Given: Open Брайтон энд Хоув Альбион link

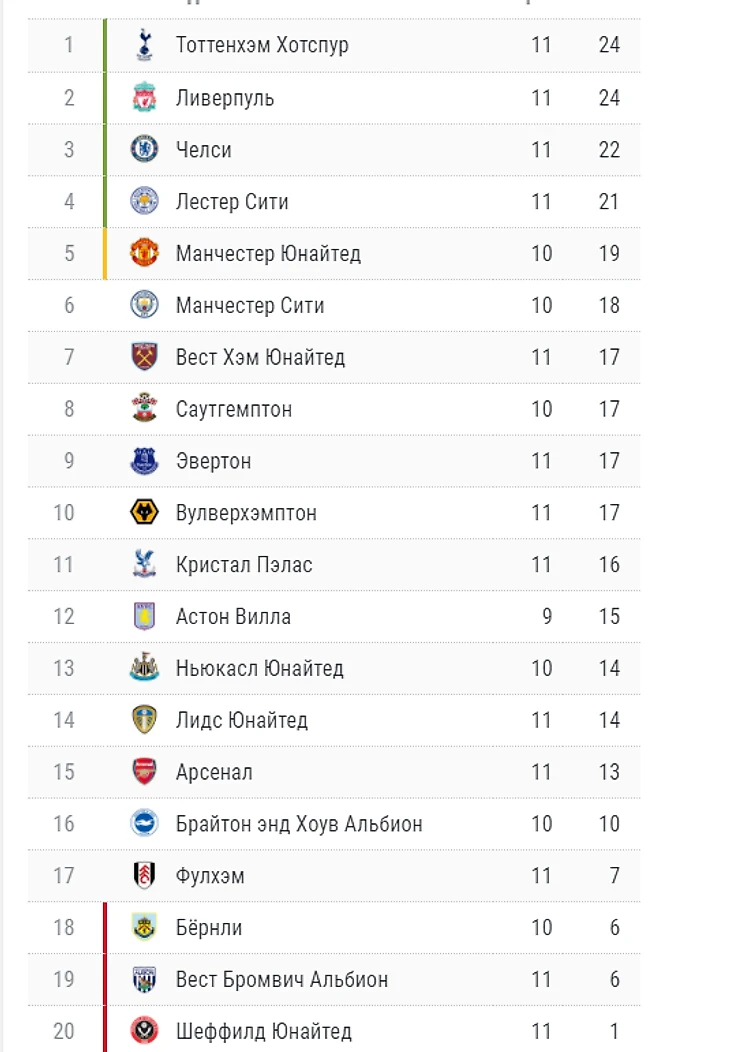Looking at the screenshot, I should (299, 824).
